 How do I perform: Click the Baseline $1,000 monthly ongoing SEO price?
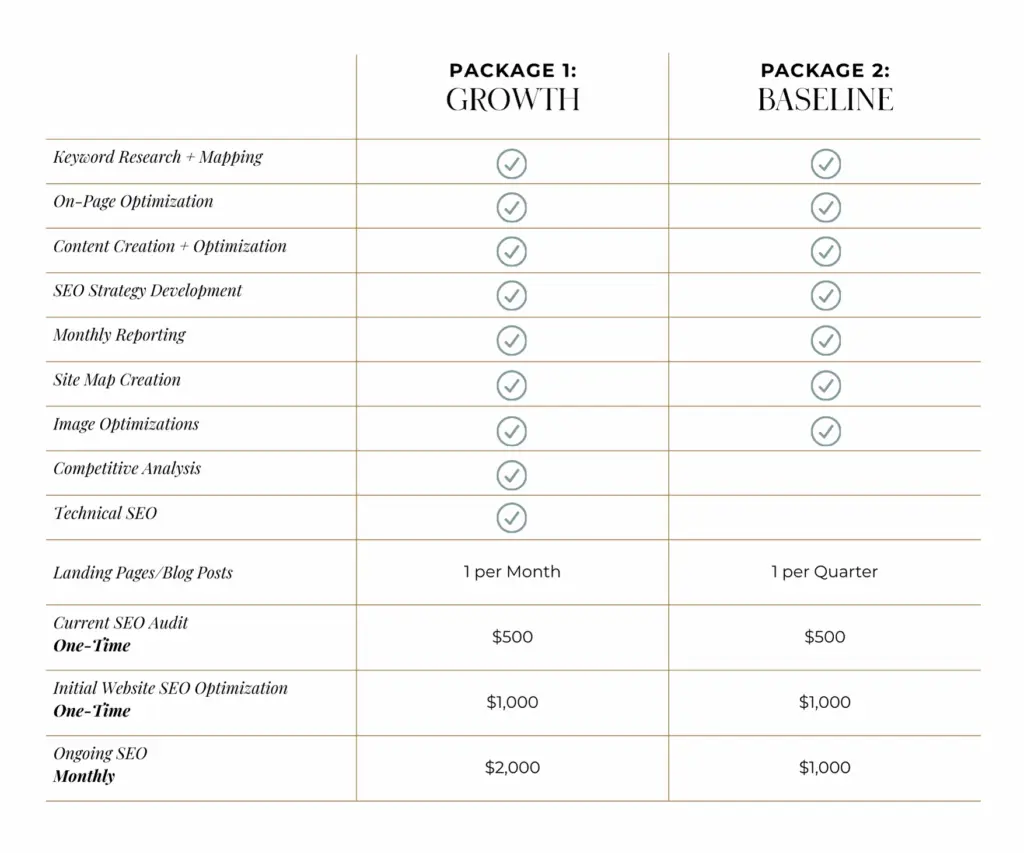825,768
